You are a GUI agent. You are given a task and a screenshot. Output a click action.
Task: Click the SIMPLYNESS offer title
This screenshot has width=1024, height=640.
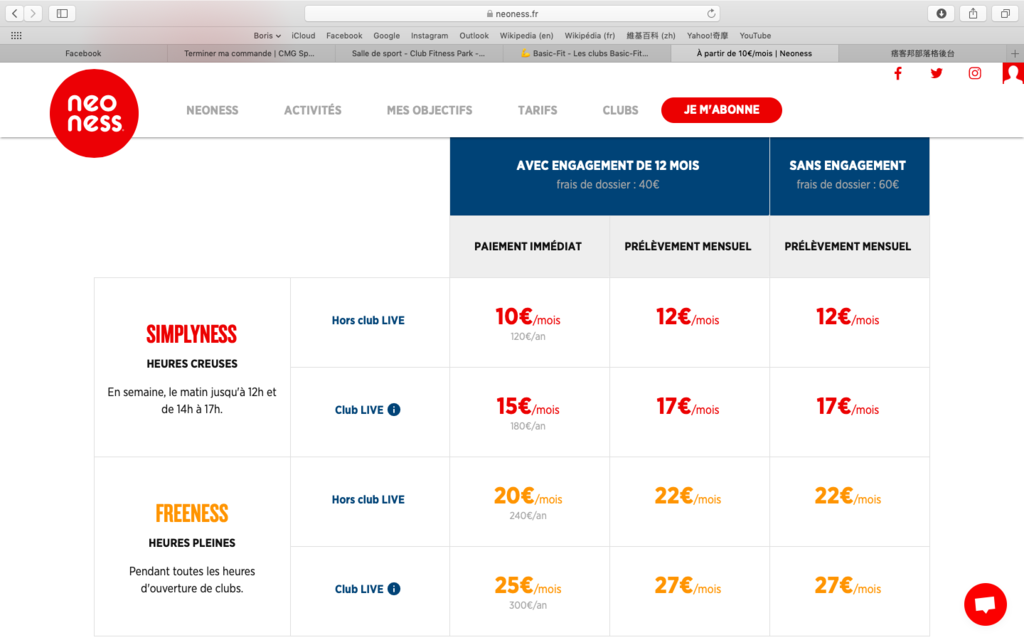coord(191,334)
